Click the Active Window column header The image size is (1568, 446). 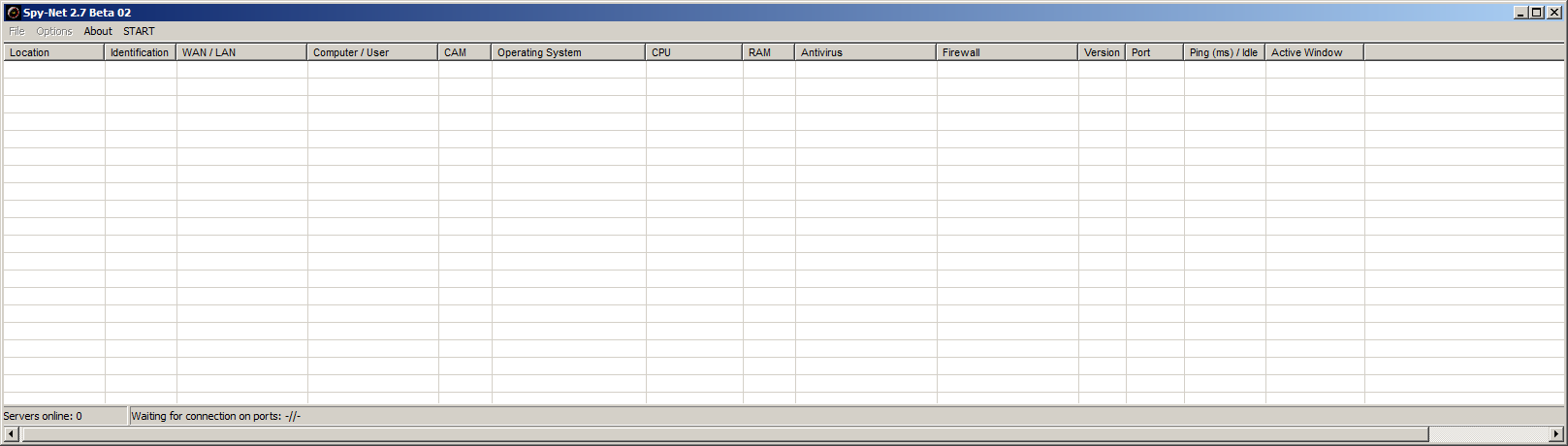tap(1314, 52)
